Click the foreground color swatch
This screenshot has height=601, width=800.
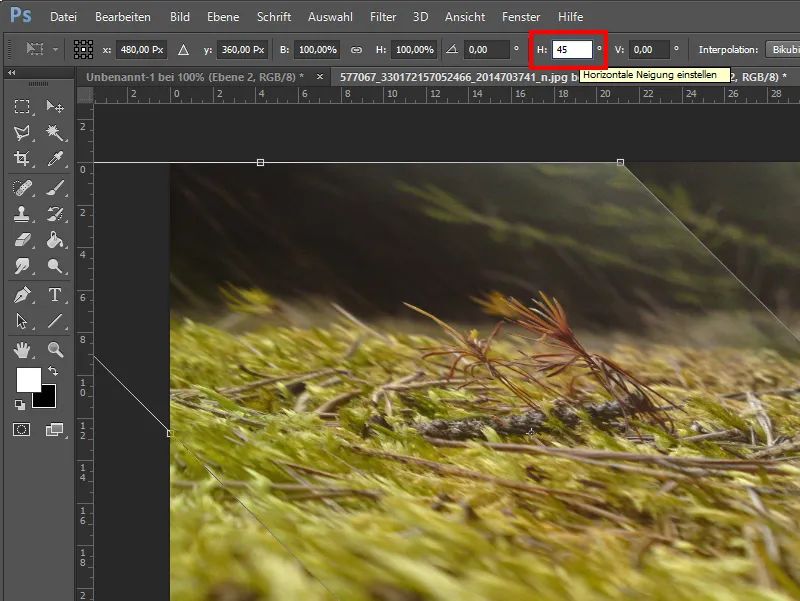[x=29, y=380]
